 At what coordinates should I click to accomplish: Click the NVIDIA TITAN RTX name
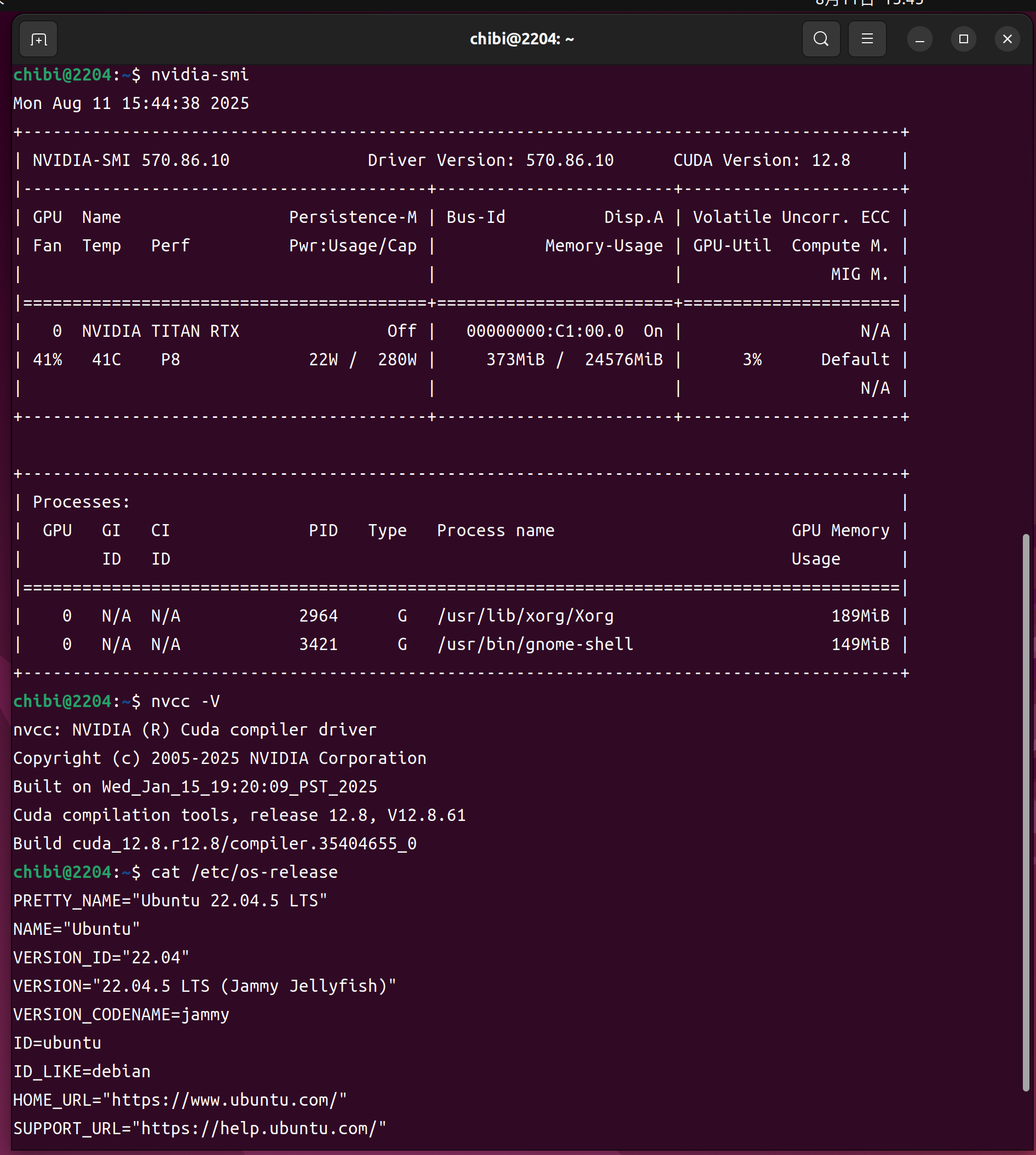click(160, 331)
